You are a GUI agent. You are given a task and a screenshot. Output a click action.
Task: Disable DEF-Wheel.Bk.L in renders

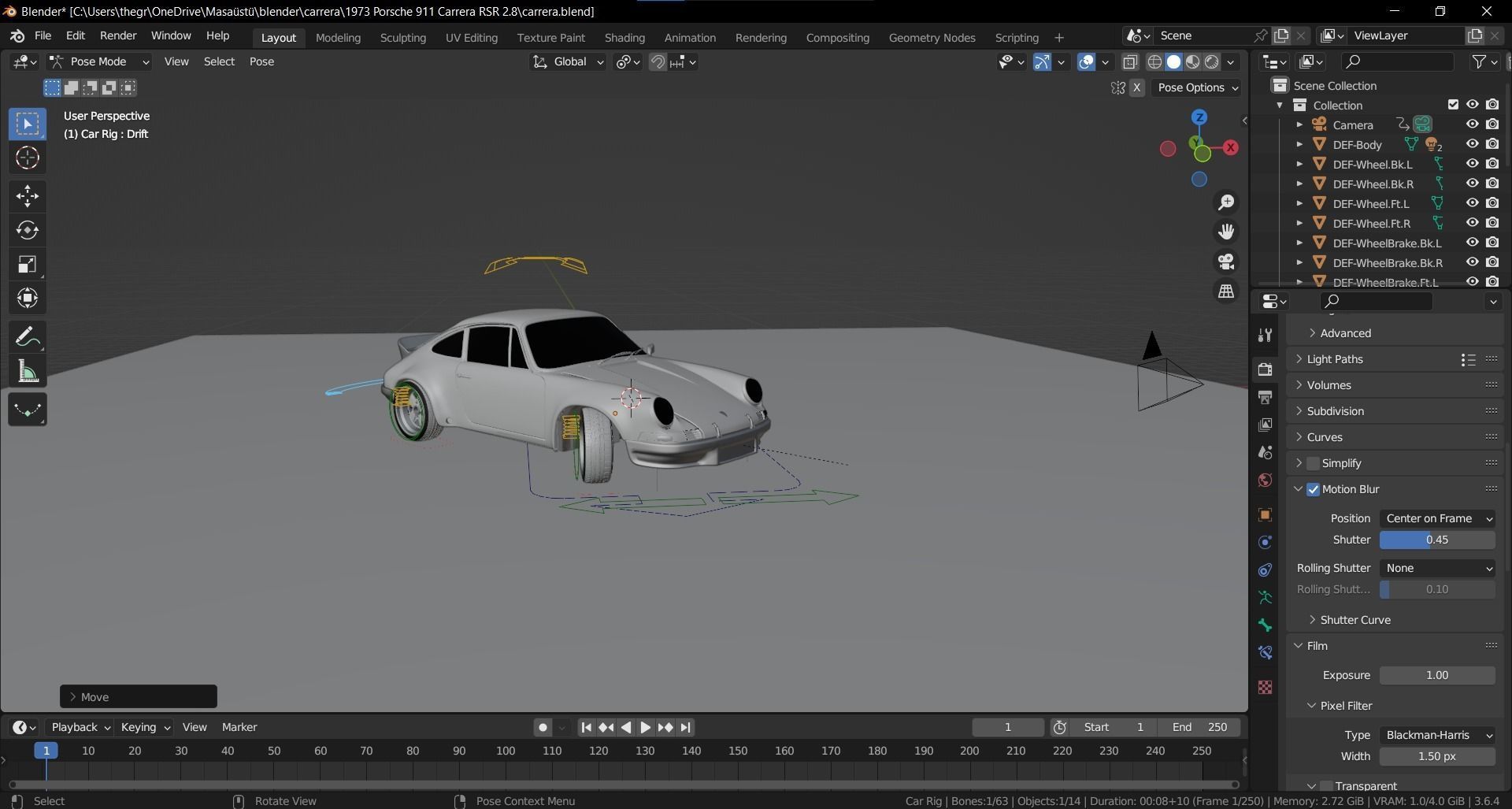click(x=1492, y=164)
